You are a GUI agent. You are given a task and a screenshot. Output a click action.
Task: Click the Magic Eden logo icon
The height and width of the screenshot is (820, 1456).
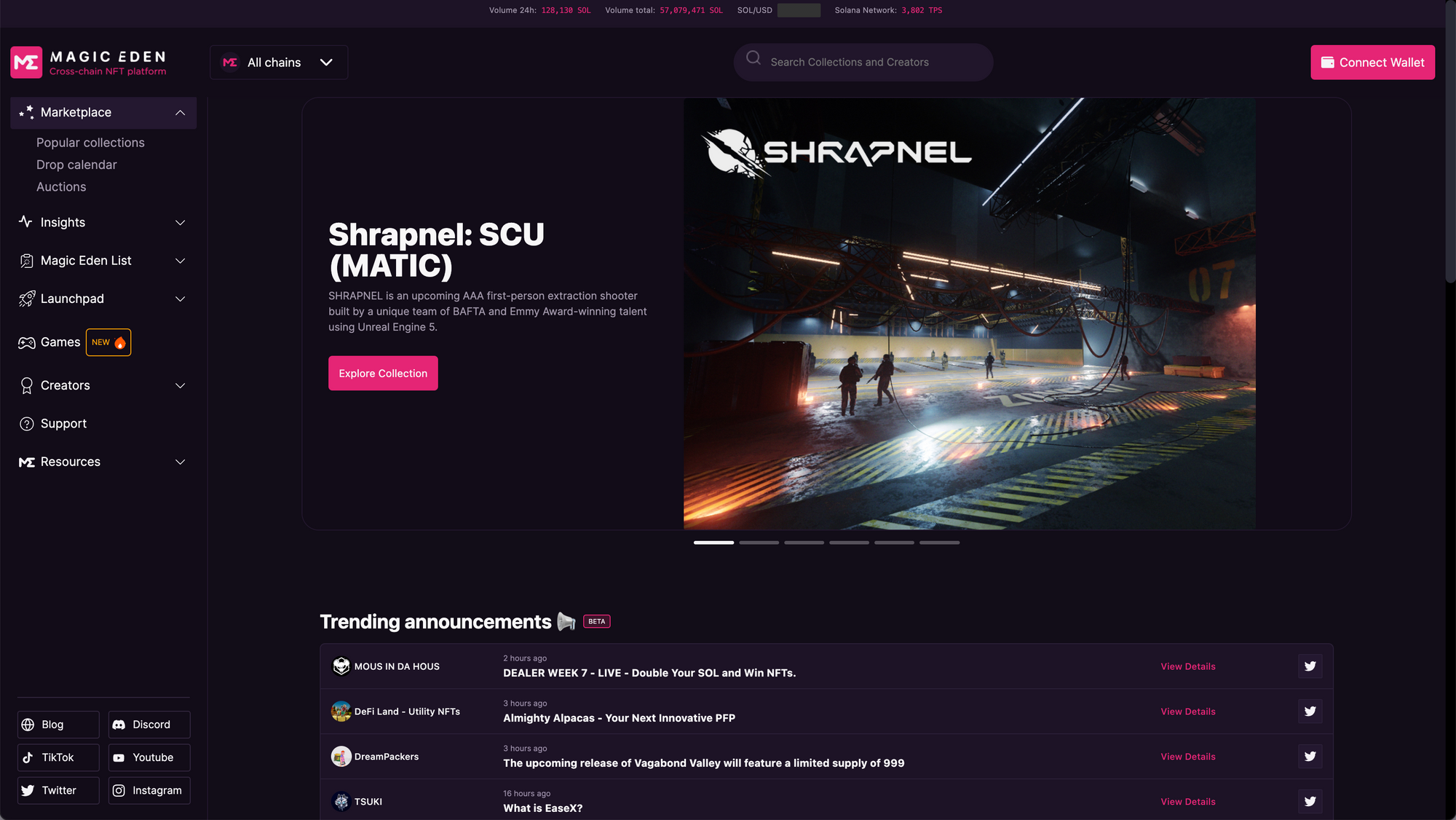pyautogui.click(x=26, y=63)
